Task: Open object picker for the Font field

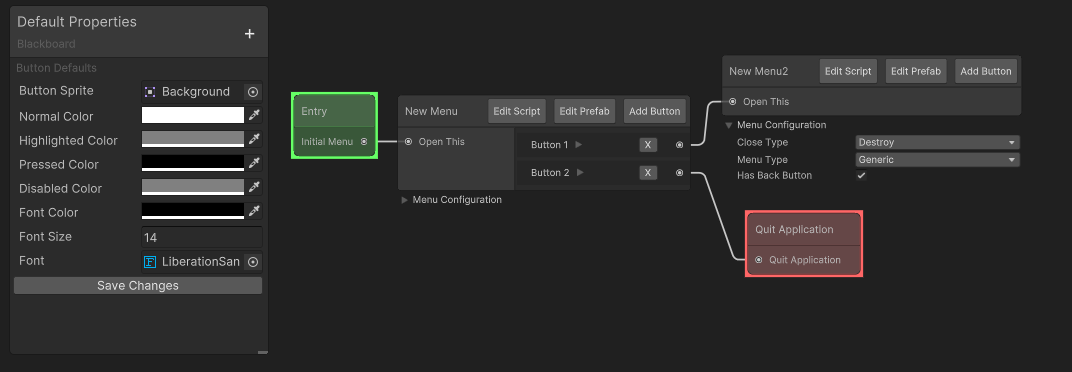Action: [x=253, y=262]
